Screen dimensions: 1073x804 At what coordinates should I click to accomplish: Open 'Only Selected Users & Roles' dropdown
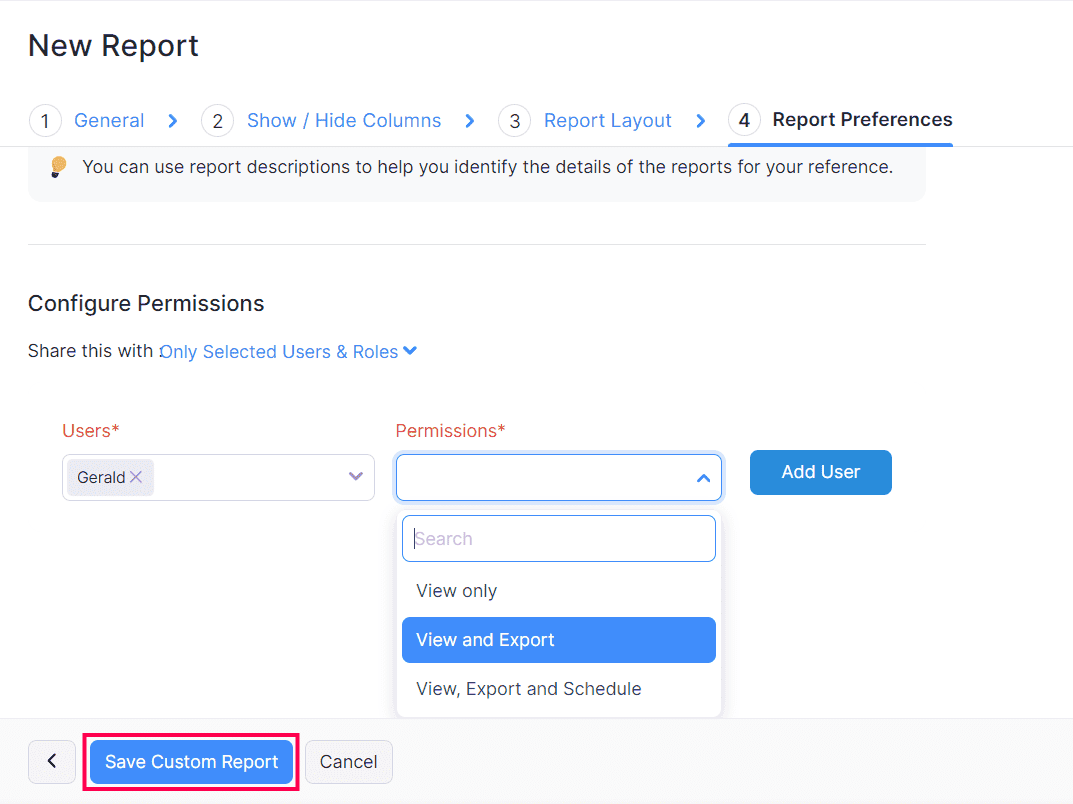[288, 352]
